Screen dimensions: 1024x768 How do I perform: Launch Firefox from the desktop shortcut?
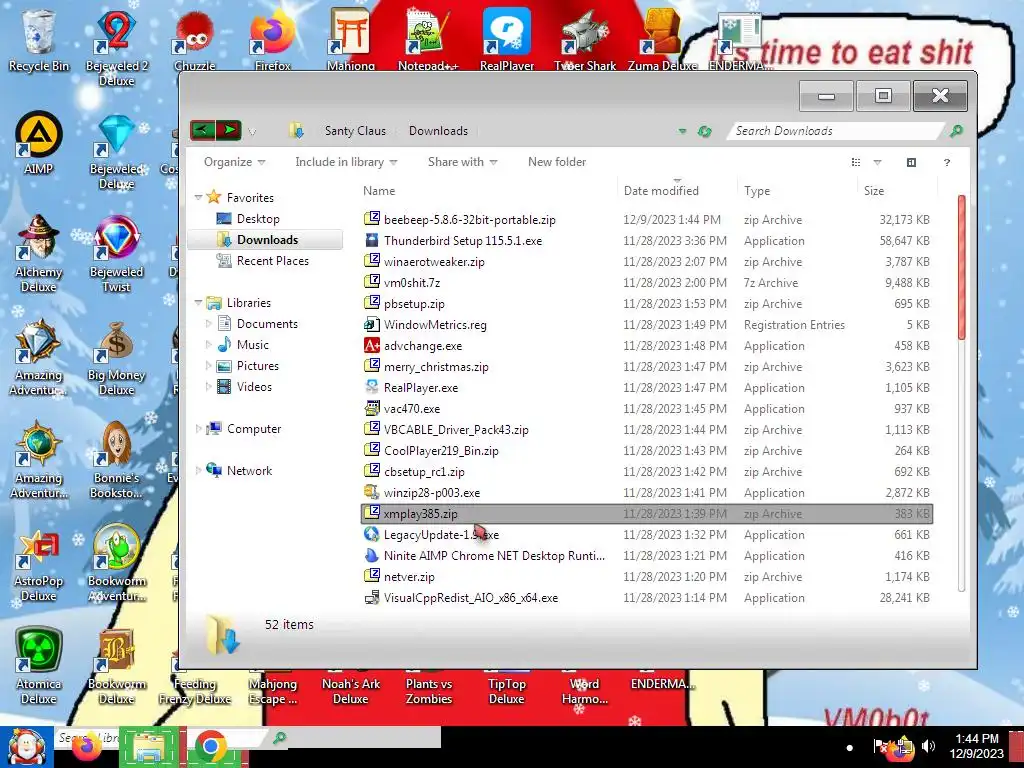273,40
